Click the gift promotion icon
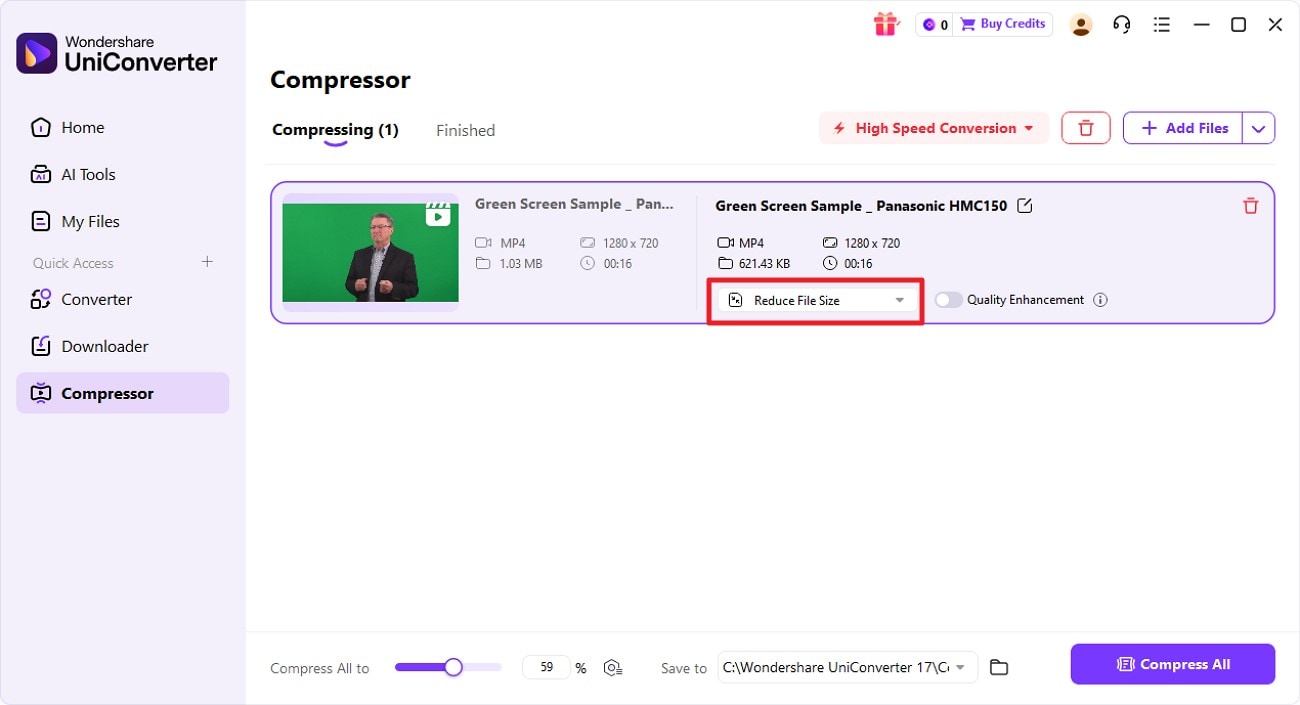The image size is (1300, 705). (x=886, y=23)
